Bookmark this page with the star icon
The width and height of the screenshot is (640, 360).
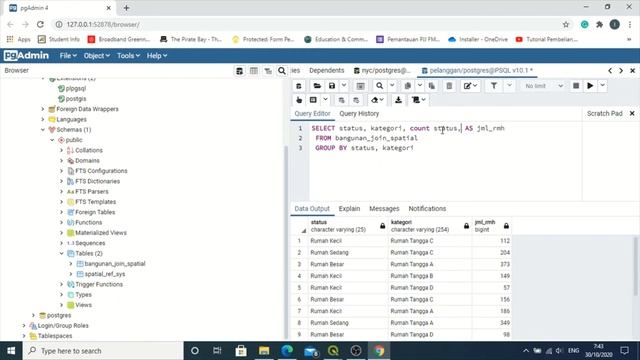[566, 24]
